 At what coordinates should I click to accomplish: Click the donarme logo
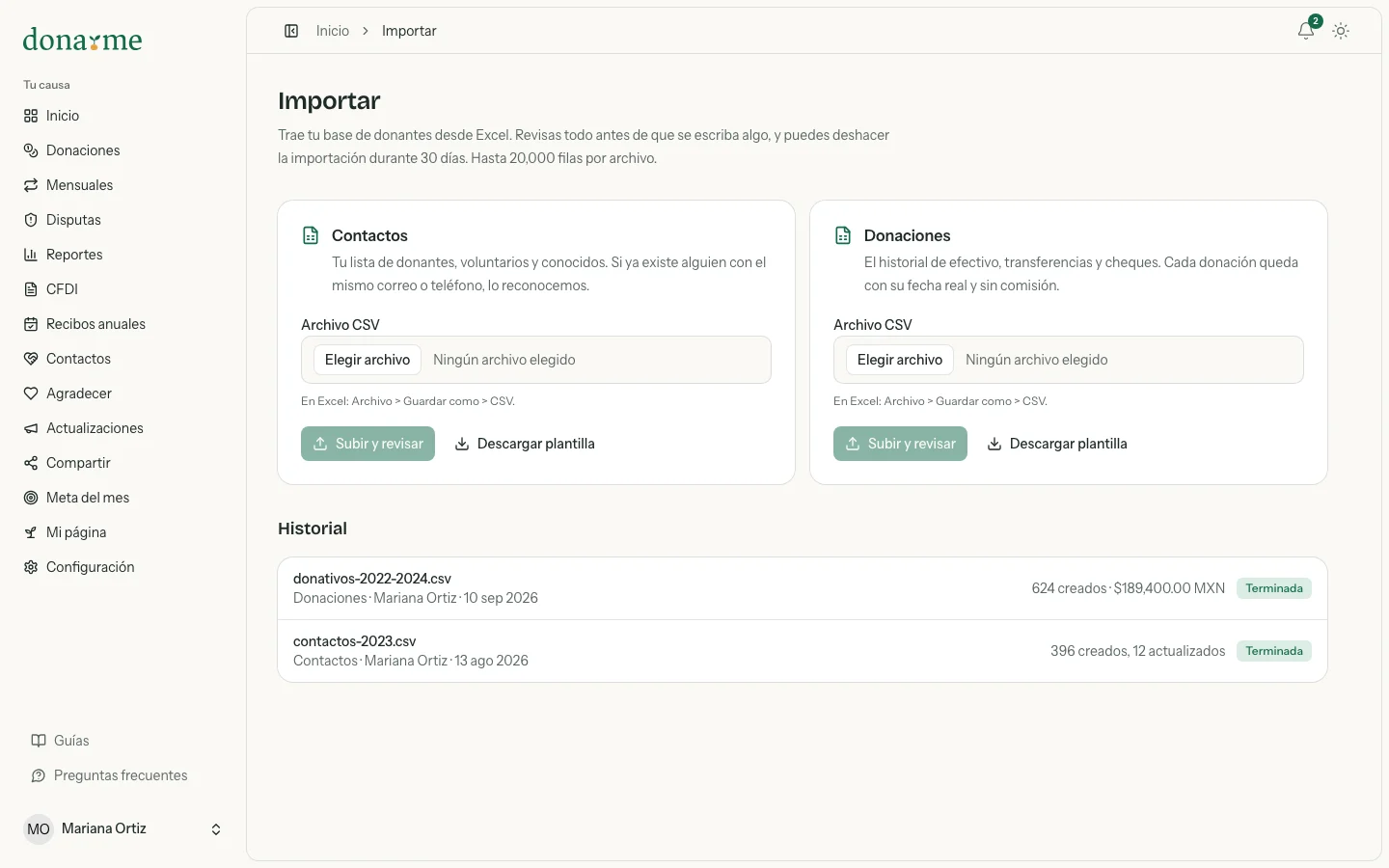(x=82, y=40)
